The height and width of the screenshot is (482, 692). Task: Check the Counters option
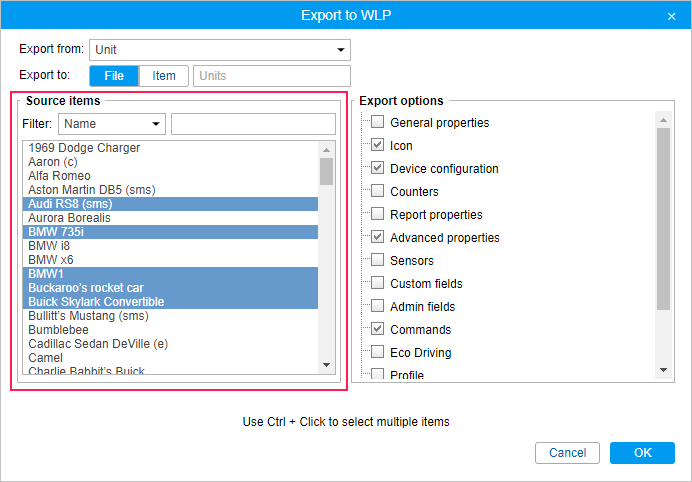click(378, 192)
